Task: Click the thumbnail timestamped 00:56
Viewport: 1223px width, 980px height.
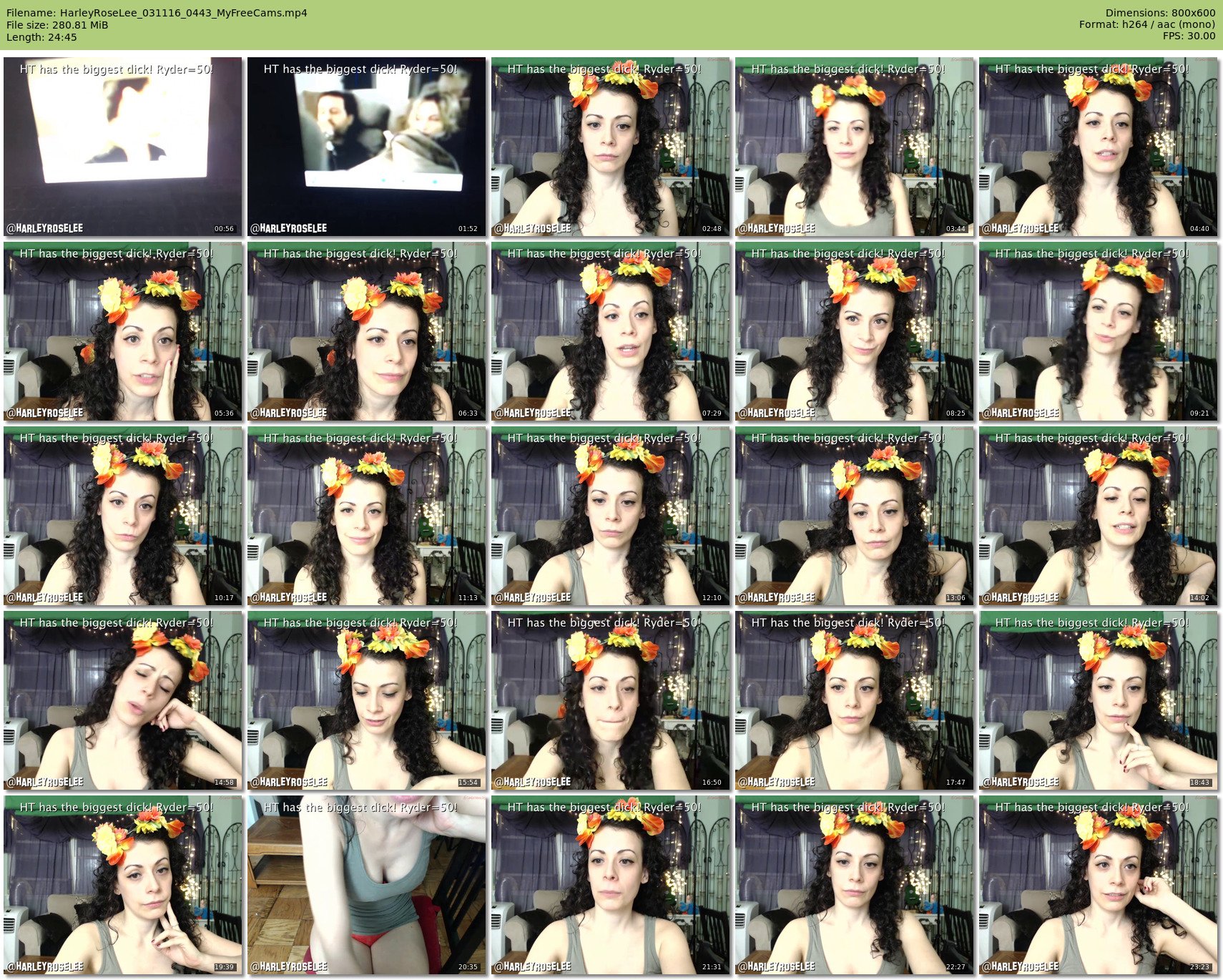Action: (x=123, y=147)
